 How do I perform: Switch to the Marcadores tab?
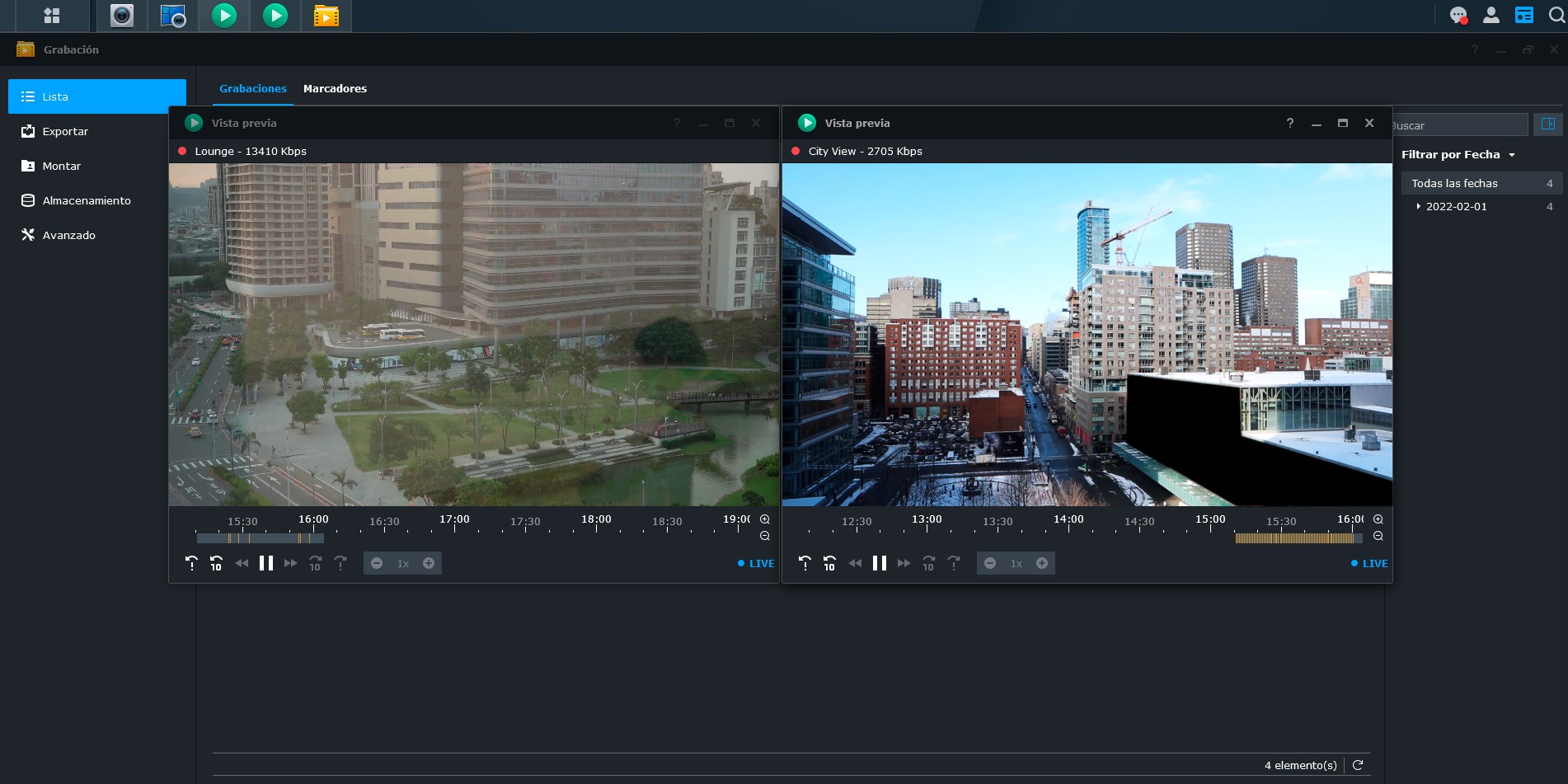point(335,88)
